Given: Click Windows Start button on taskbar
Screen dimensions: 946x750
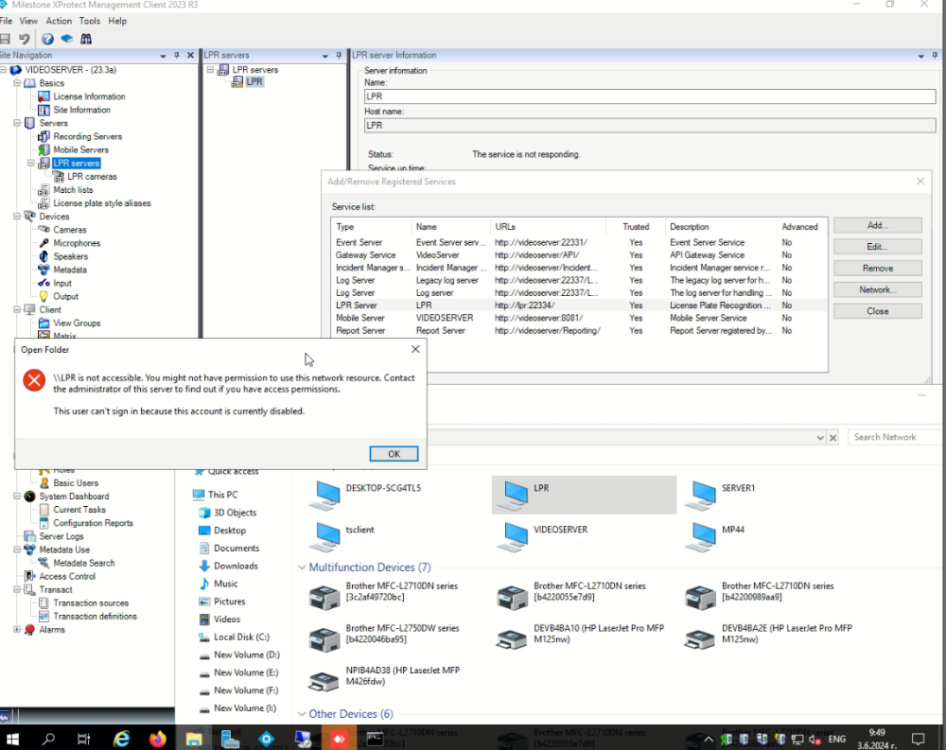Looking at the screenshot, I should tap(13, 739).
